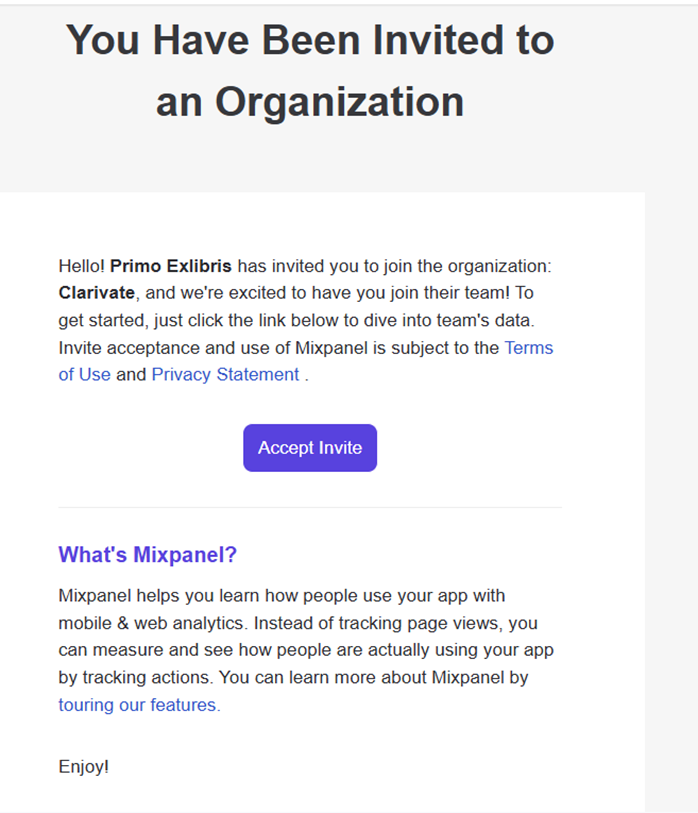Viewport: 698px width, 813px height.
Task: Click the bolded Clarivate organization name
Action: click(x=93, y=293)
